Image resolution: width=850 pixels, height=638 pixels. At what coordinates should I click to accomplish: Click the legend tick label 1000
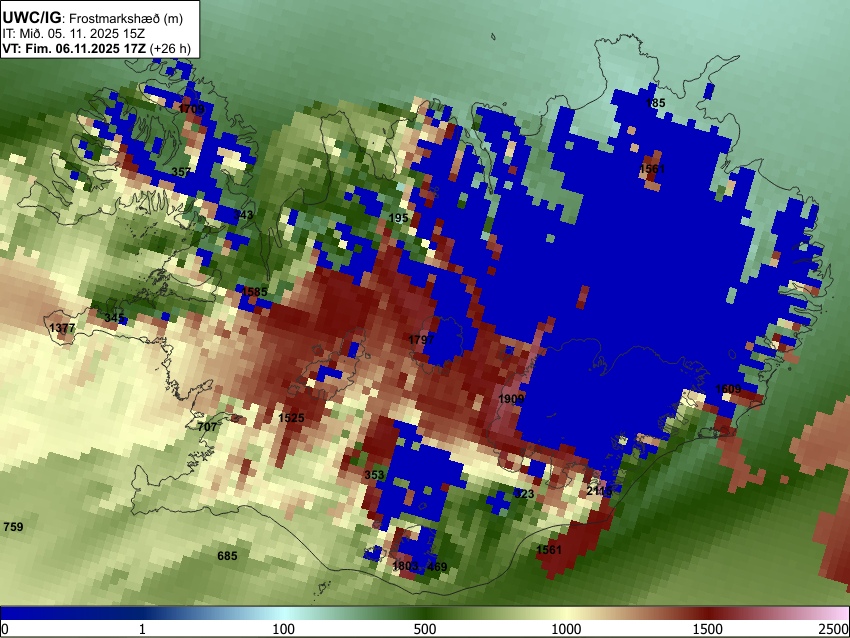tap(566, 629)
